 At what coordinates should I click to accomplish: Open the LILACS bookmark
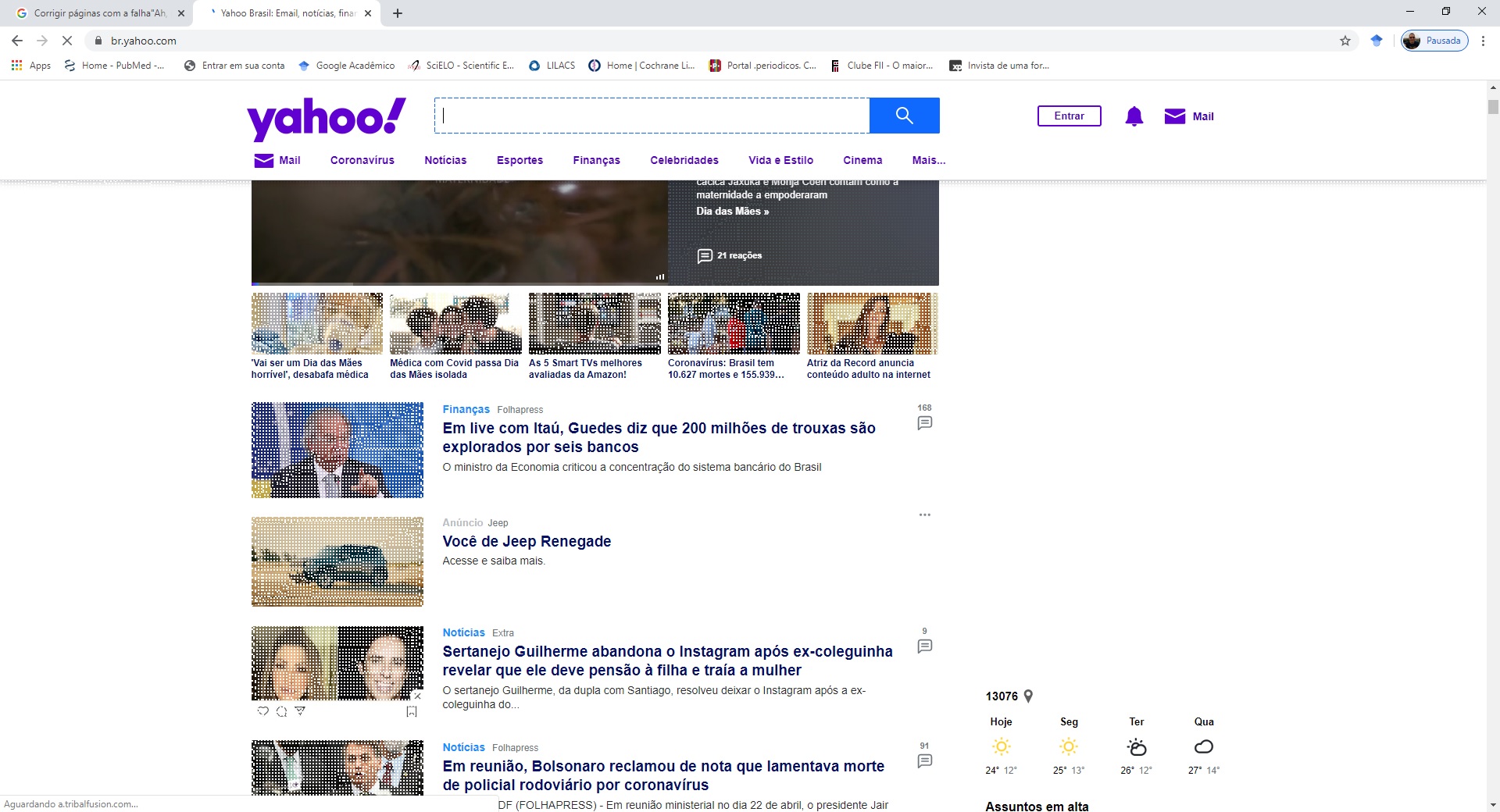pos(552,66)
